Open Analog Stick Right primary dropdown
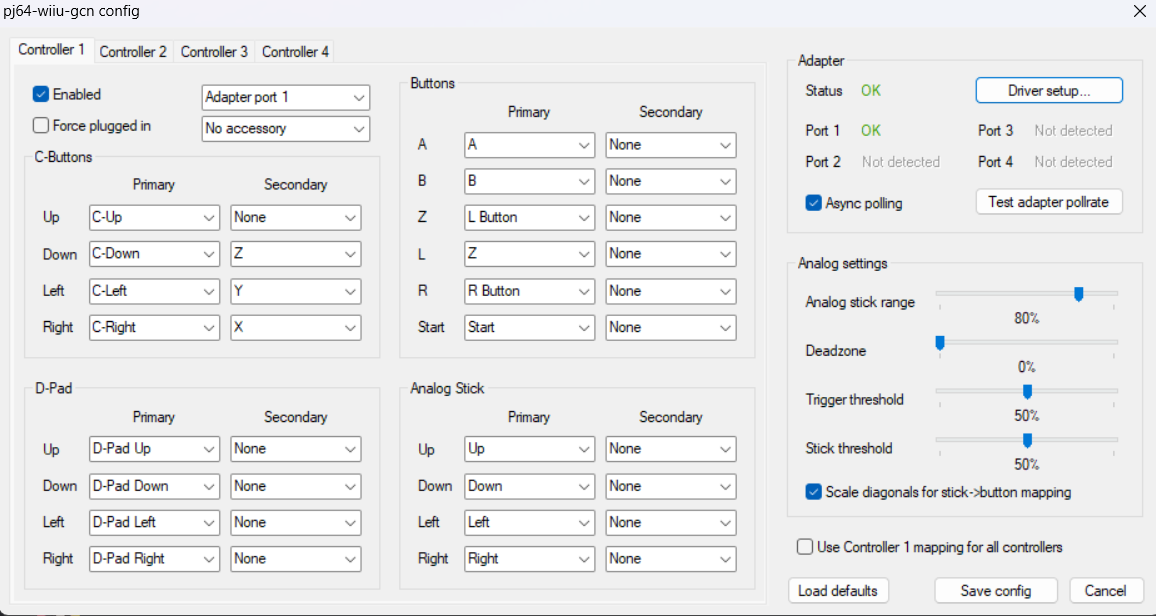Viewport: 1156px width, 616px height. click(529, 559)
